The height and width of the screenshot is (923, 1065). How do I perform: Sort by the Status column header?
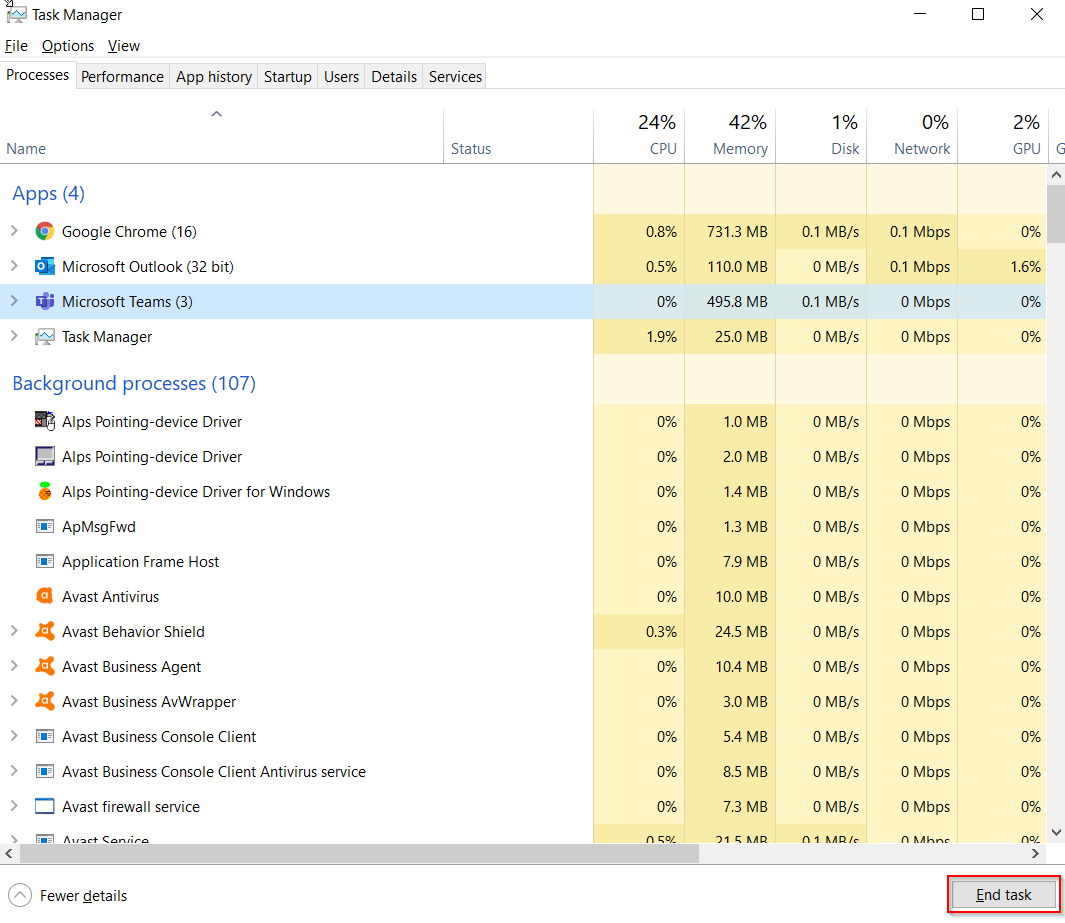click(518, 137)
